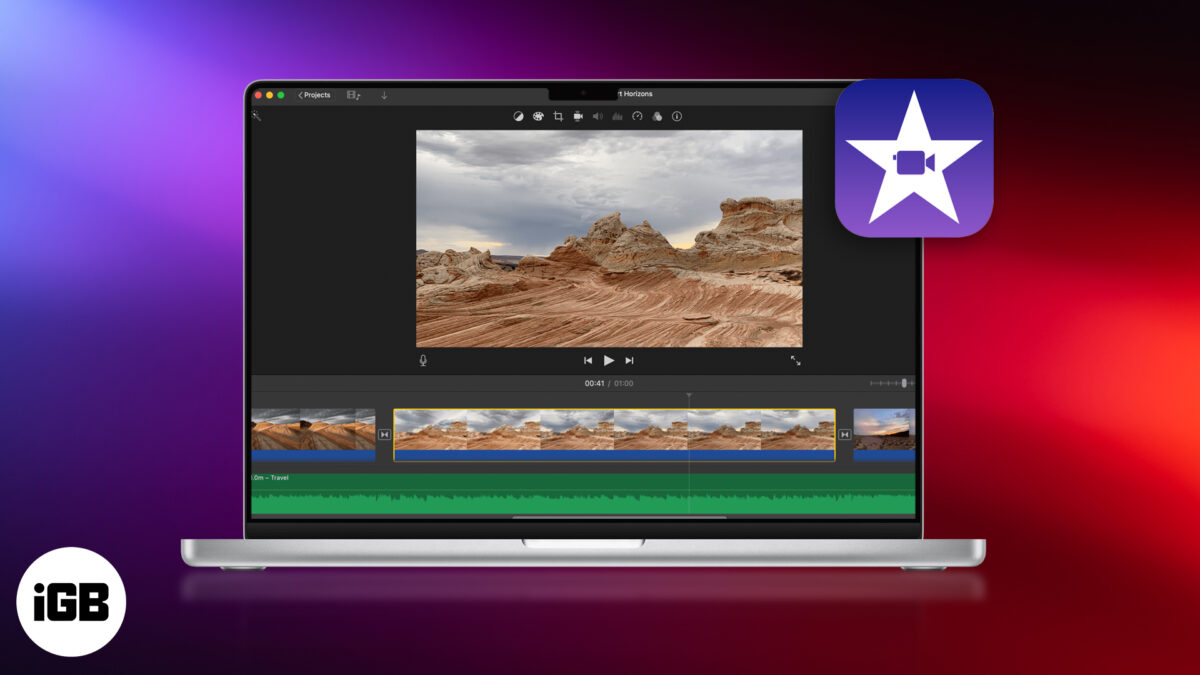Click the Clip Information icon

[676, 116]
